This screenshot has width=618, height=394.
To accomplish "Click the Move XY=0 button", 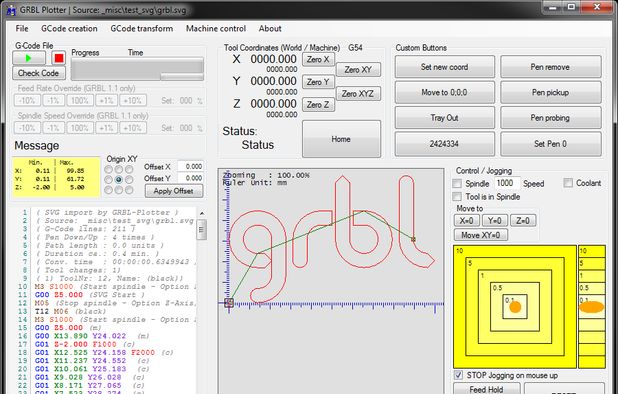I will (481, 235).
